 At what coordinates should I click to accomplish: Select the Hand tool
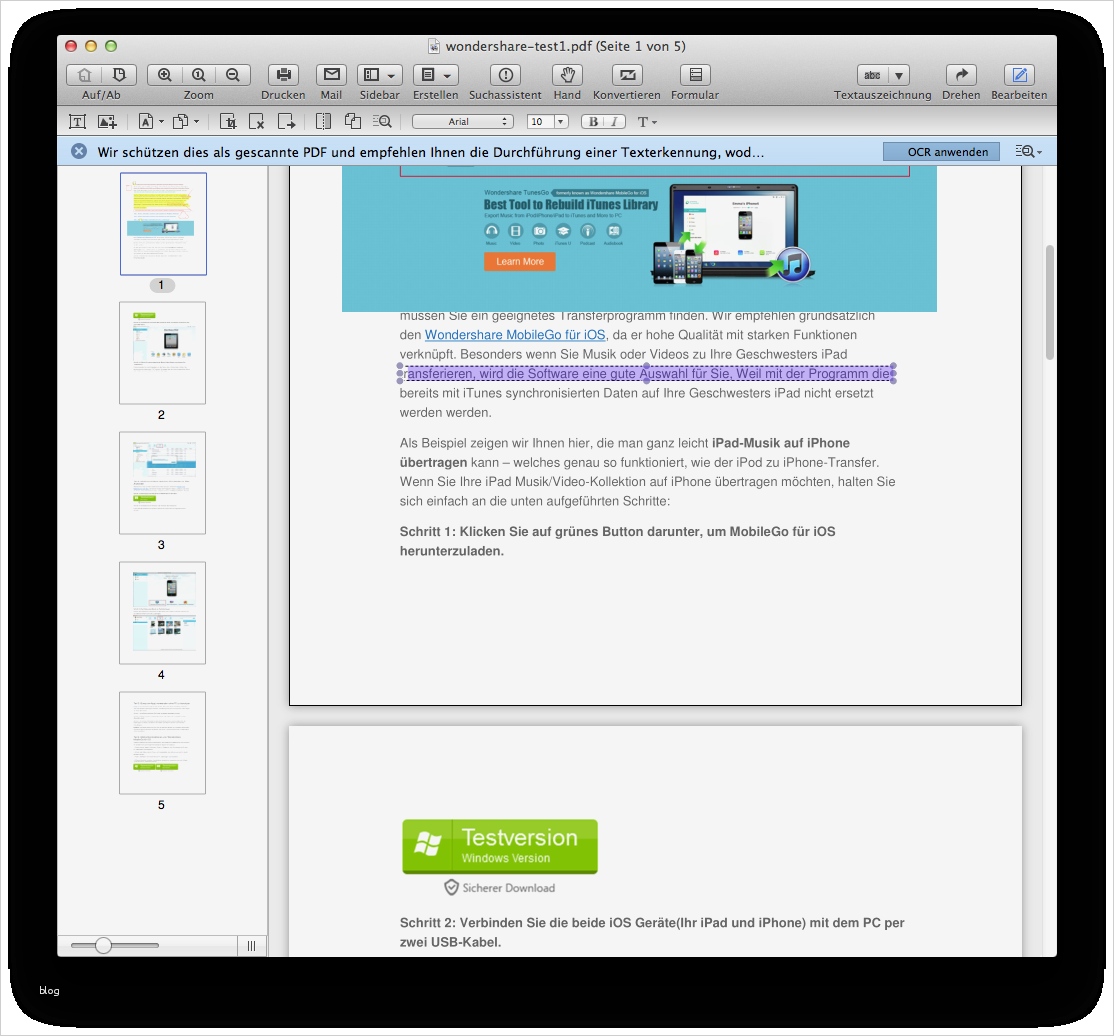coord(568,75)
